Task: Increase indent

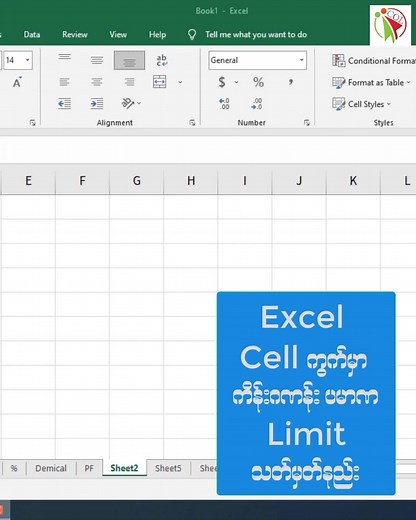Action: click(x=97, y=104)
